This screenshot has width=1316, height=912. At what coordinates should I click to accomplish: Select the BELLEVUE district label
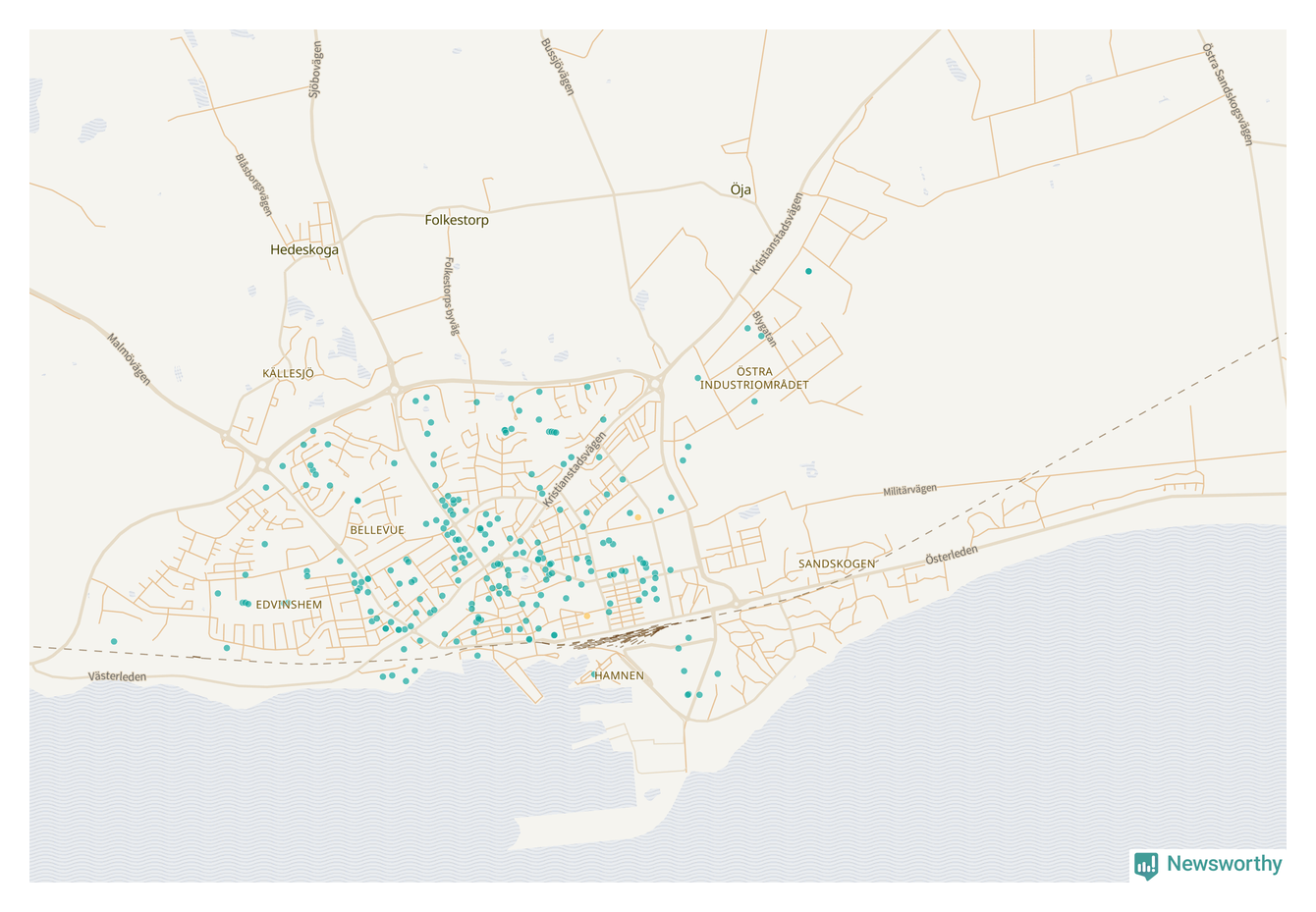pyautogui.click(x=377, y=530)
